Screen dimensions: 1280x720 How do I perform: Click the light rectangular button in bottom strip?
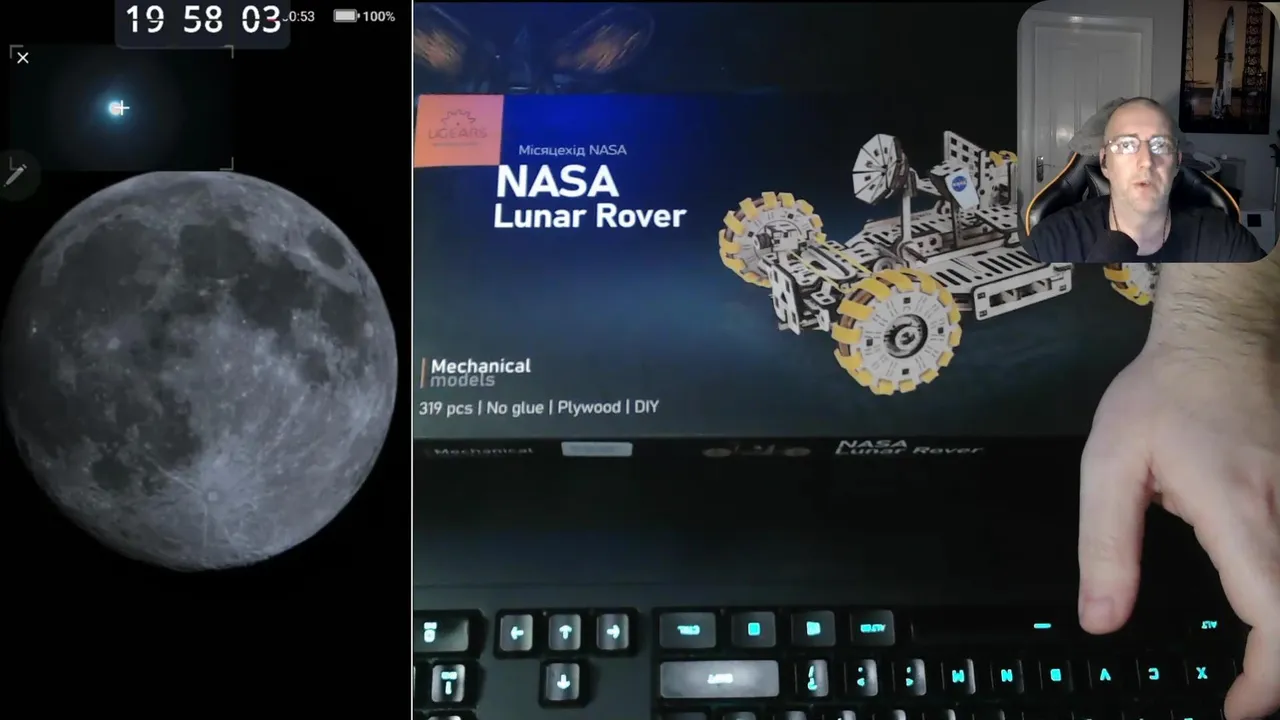[597, 450]
